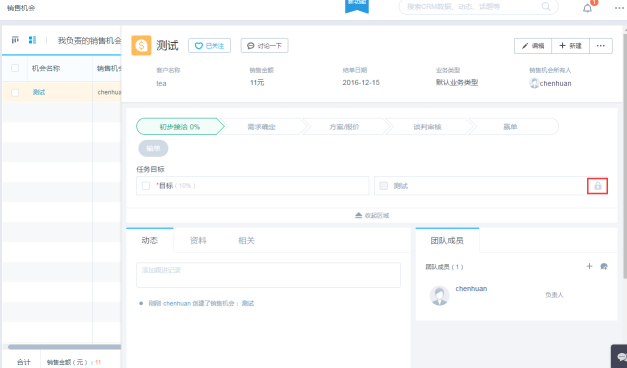Select the 团队成员 tab
Image resolution: width=627 pixels, height=368 pixels.
coord(447,240)
